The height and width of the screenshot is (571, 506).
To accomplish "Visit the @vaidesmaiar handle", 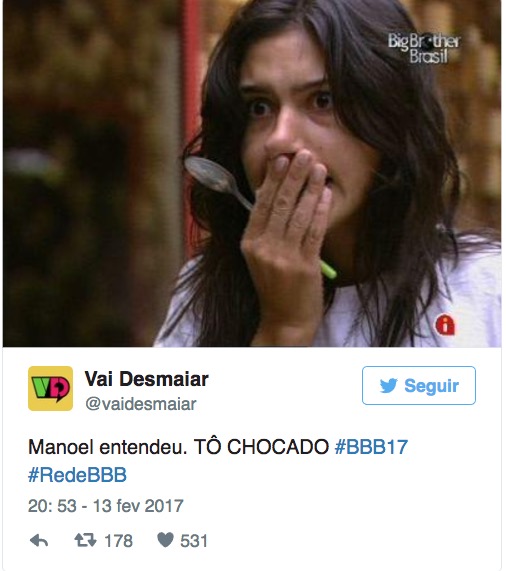I will coord(141,404).
